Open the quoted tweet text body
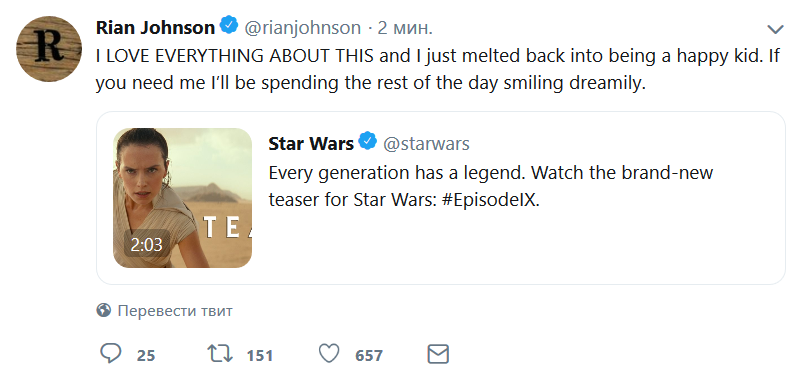Image resolution: width=802 pixels, height=376 pixels. 491,186
